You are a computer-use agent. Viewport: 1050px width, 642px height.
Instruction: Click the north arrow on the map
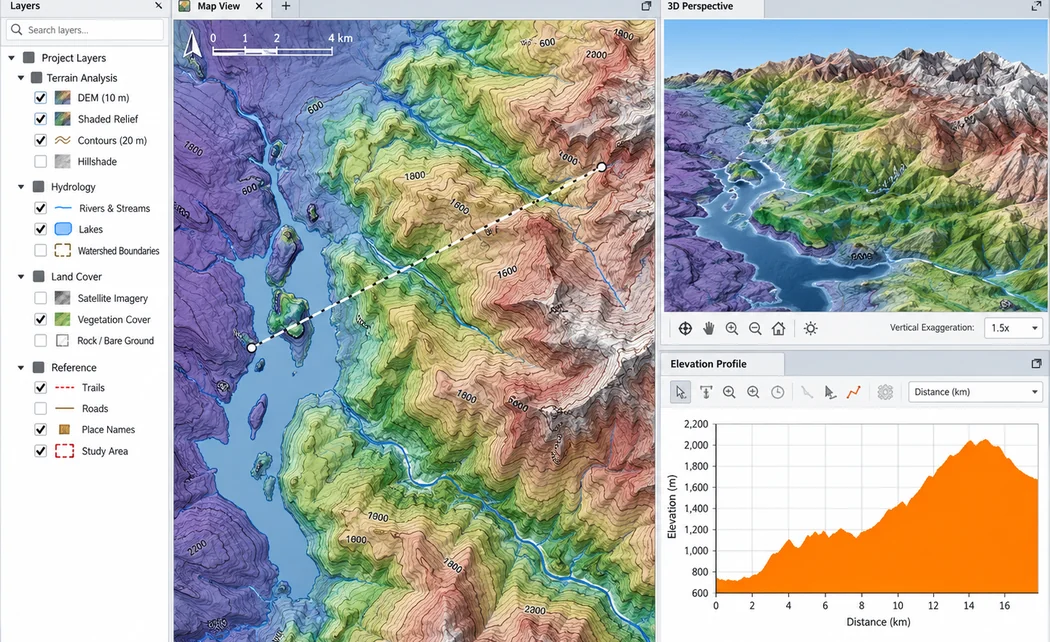tap(193, 44)
